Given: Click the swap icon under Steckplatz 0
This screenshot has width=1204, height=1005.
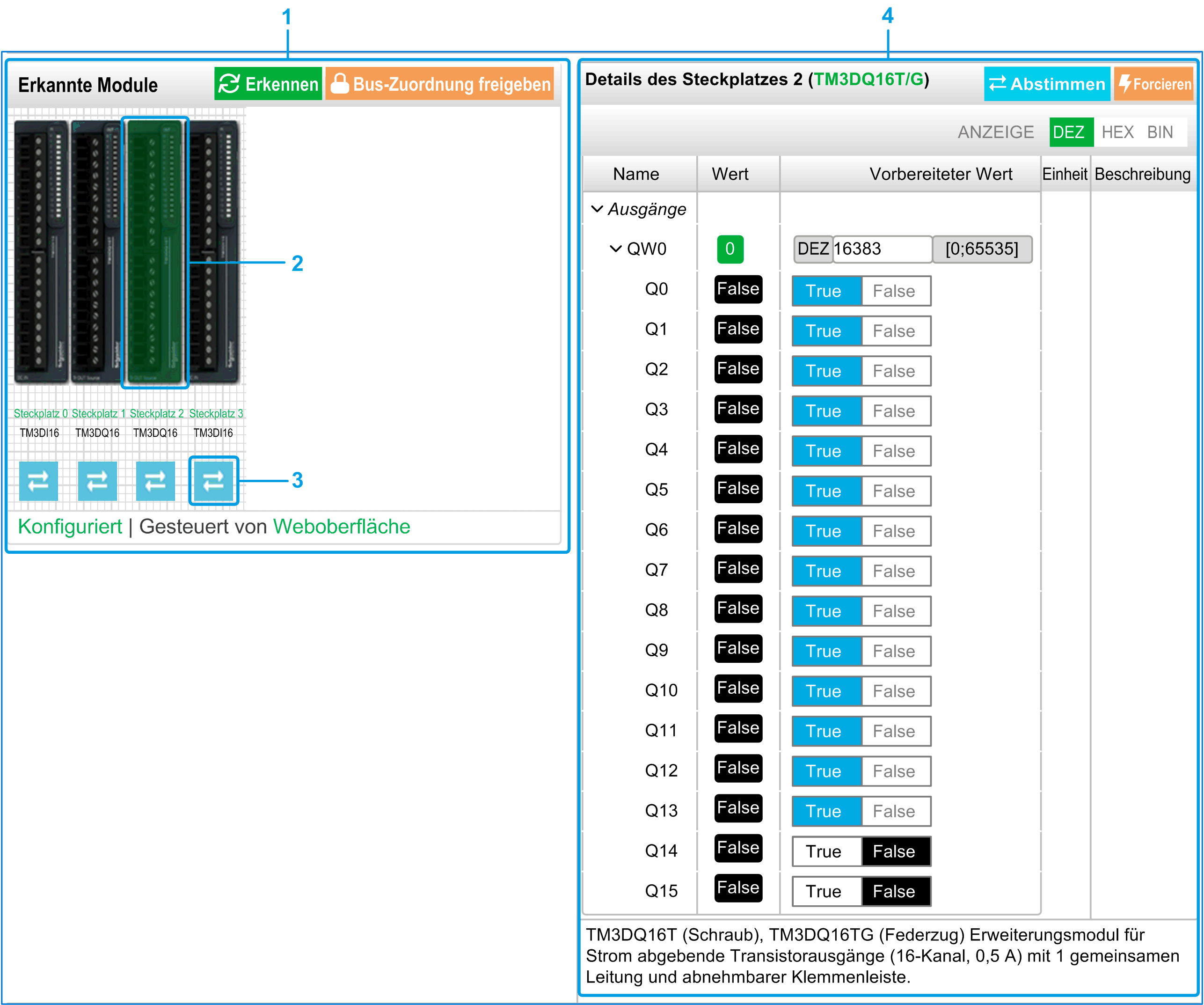Looking at the screenshot, I should point(38,481).
